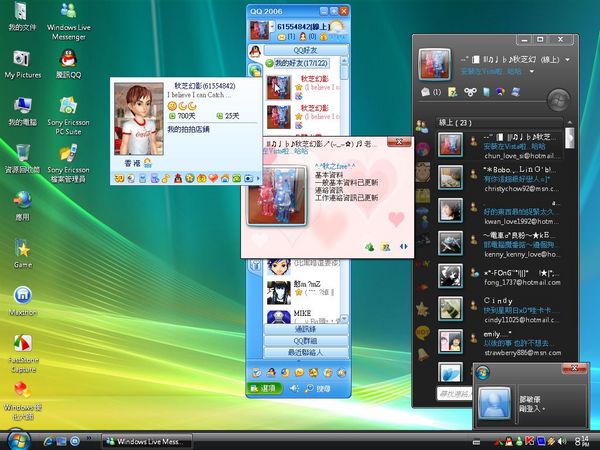The height and width of the screenshot is (450, 600).
Task: Select Cindy contact in Messenger list
Action: click(499, 309)
